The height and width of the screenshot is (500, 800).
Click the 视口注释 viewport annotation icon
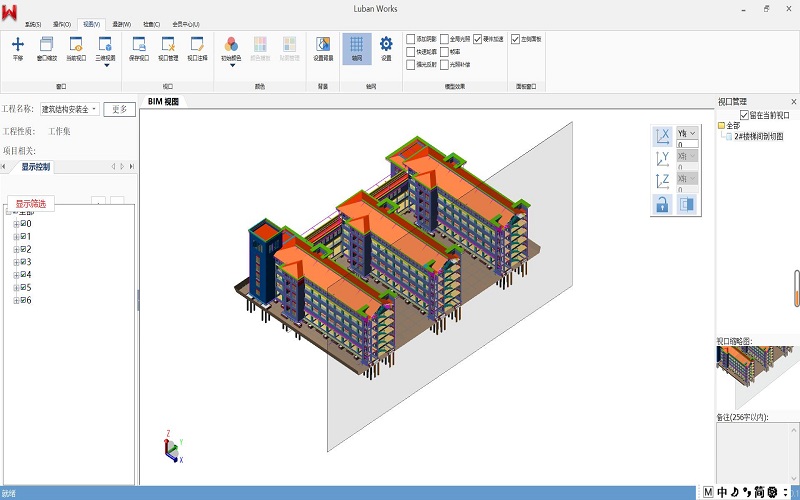pos(197,44)
